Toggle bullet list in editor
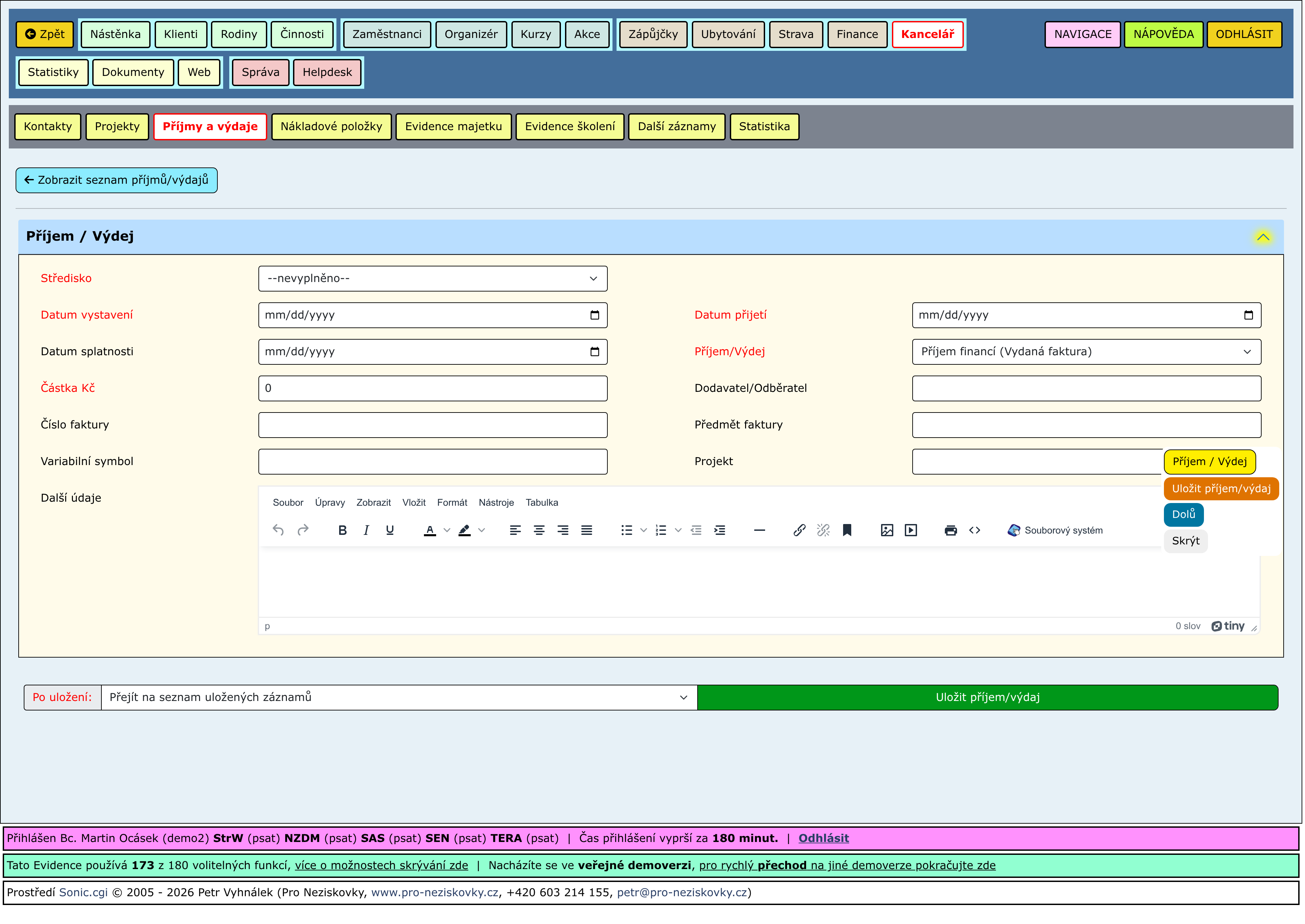This screenshot has height=924, width=1305. [x=627, y=531]
